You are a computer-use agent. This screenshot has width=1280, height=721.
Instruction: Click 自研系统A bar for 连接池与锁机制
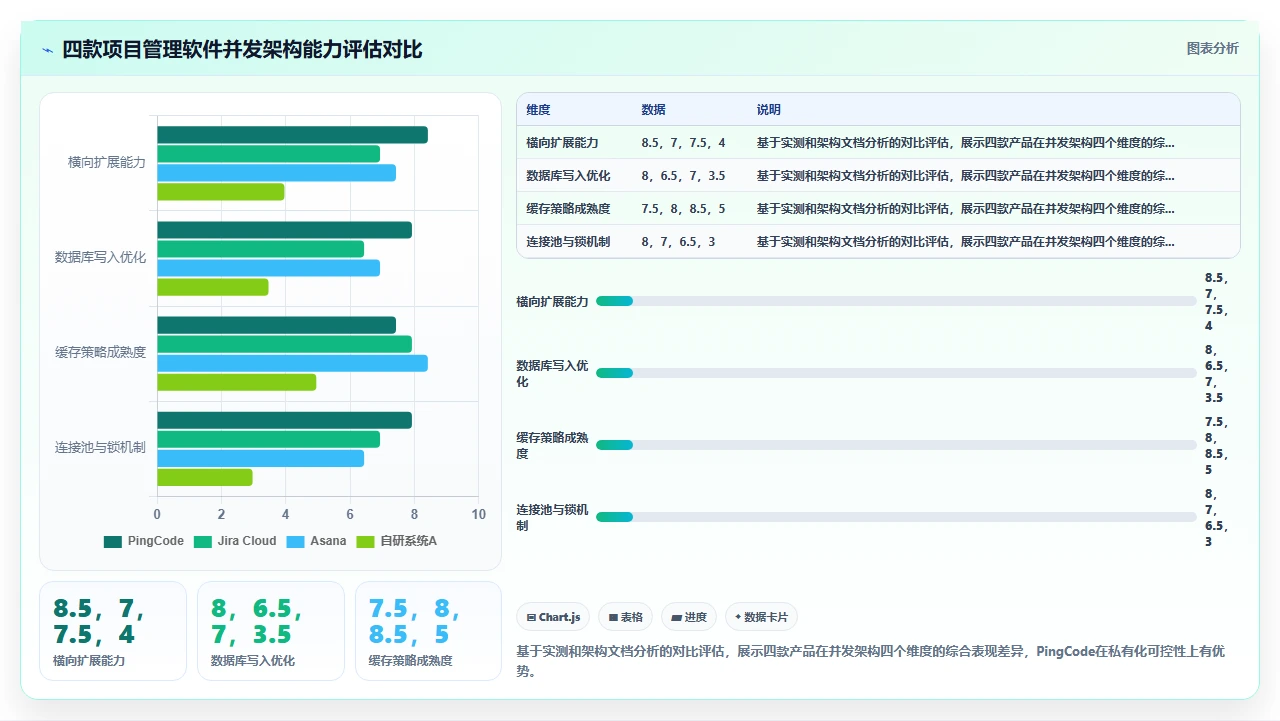[x=205, y=477]
